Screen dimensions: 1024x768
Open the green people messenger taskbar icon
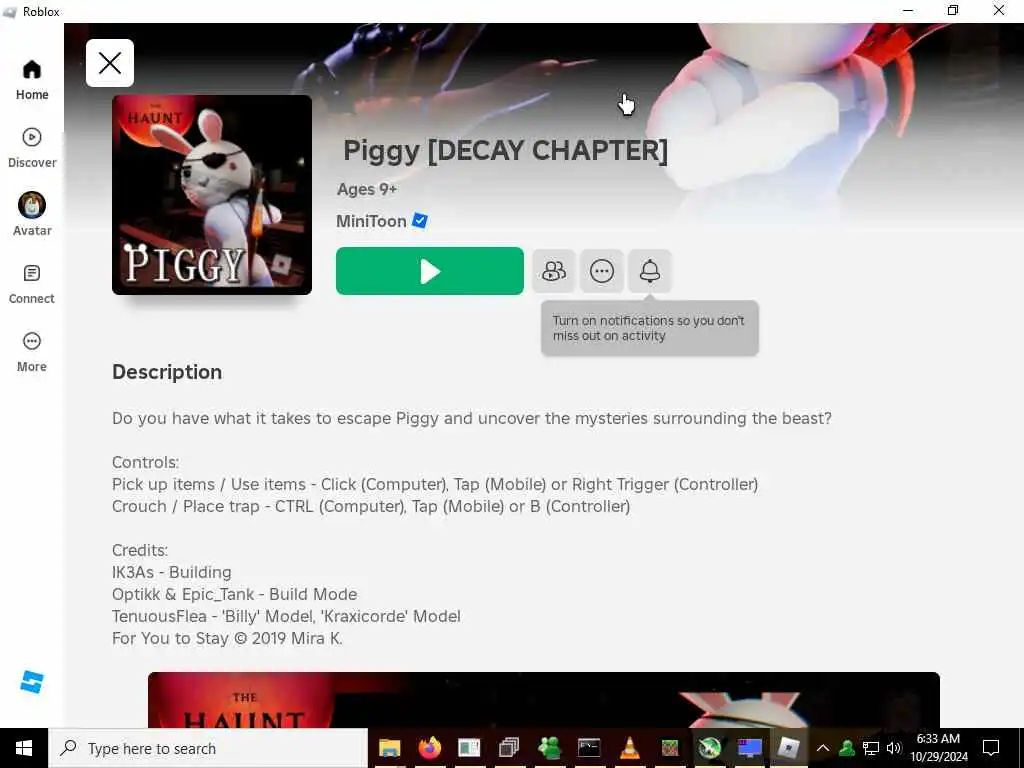coord(549,748)
